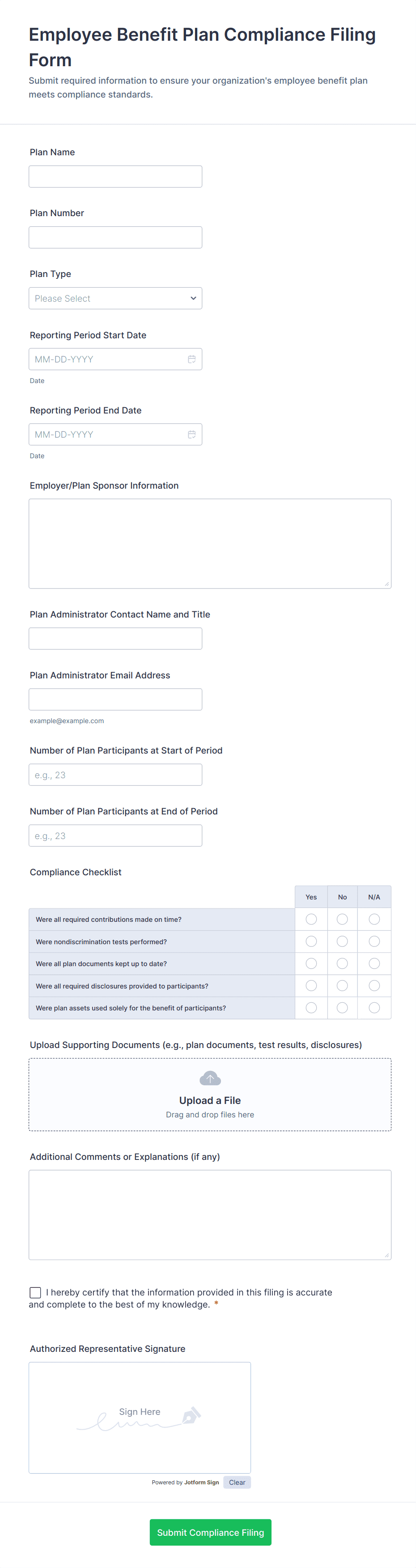
Task: Click Submit Compliance Filing button
Action: coord(210,1532)
